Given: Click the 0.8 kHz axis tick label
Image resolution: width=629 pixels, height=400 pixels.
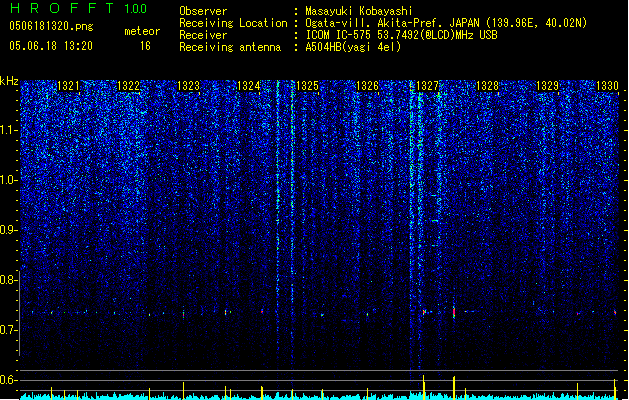Looking at the screenshot, I should [9, 280].
